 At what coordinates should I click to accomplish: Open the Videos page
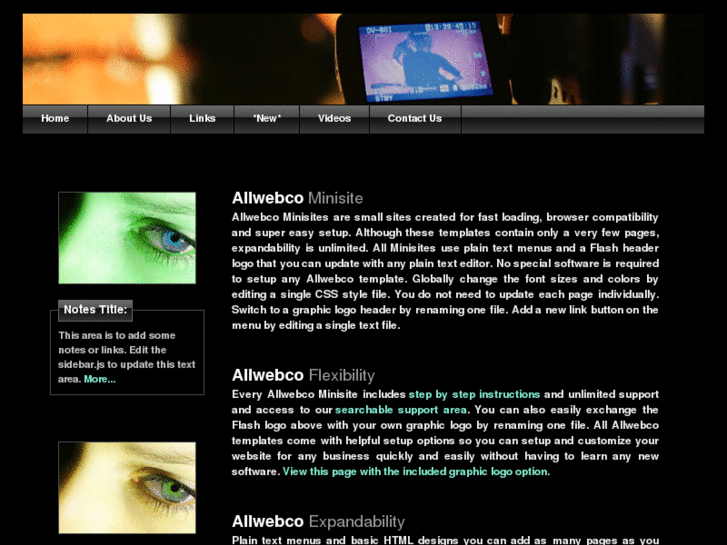coord(334,119)
